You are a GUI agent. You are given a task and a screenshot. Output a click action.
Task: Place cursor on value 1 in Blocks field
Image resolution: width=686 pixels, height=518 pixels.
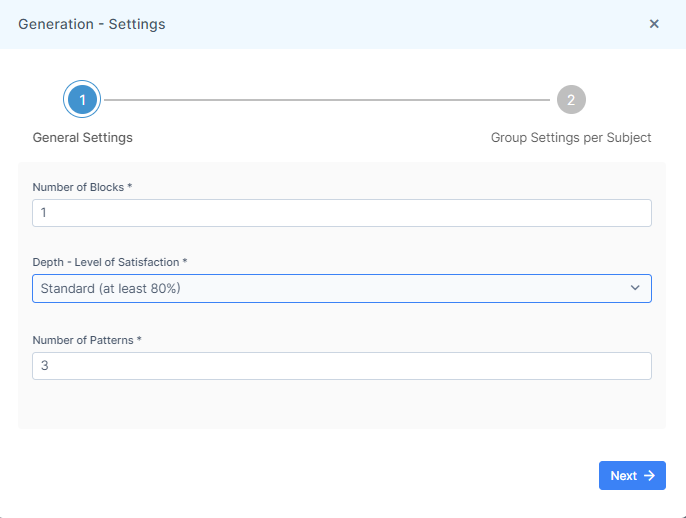(x=43, y=213)
